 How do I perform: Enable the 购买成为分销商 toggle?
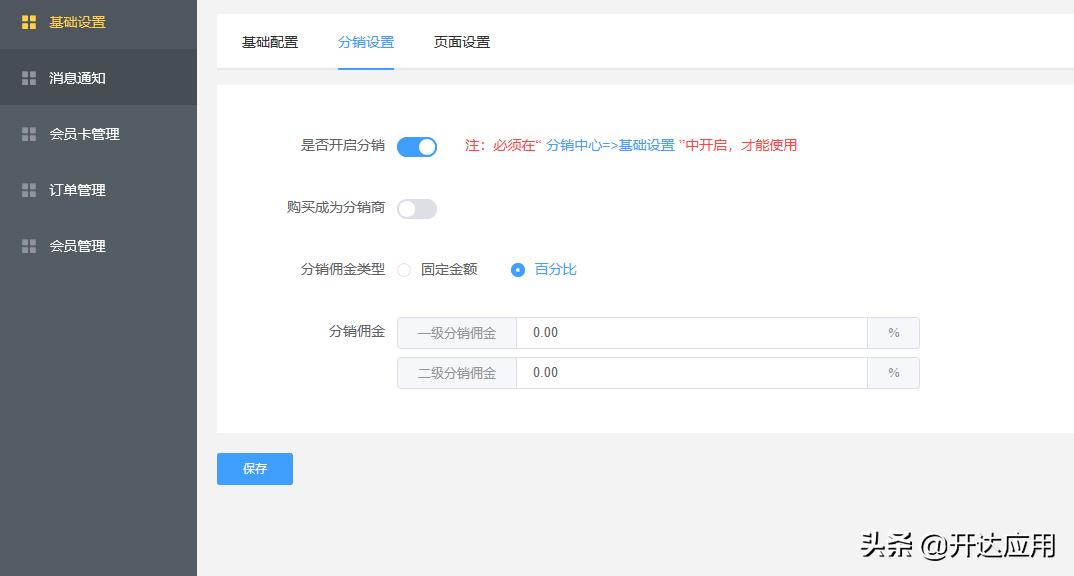point(417,208)
